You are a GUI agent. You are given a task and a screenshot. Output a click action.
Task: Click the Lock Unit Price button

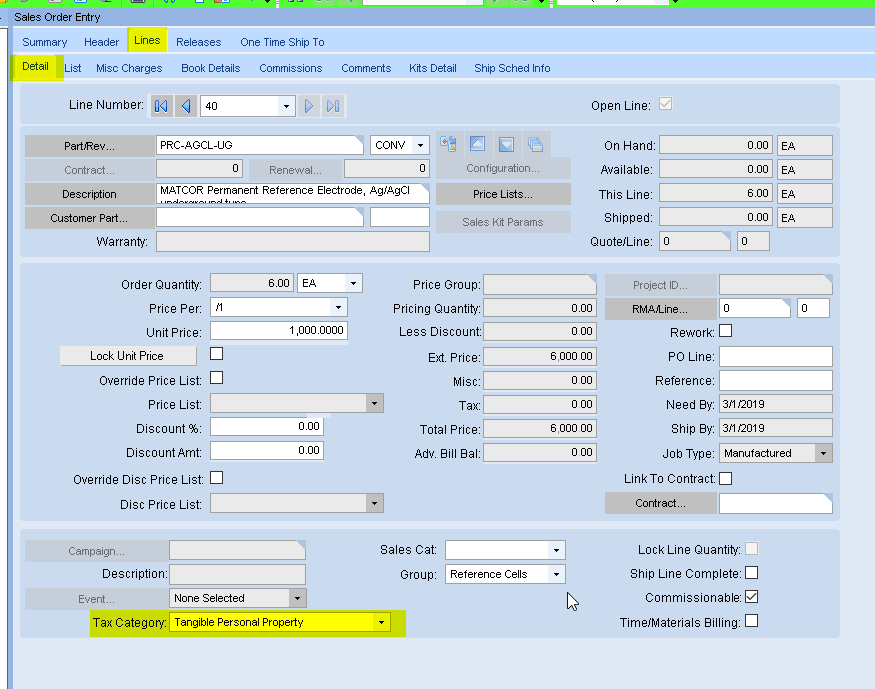(128, 356)
